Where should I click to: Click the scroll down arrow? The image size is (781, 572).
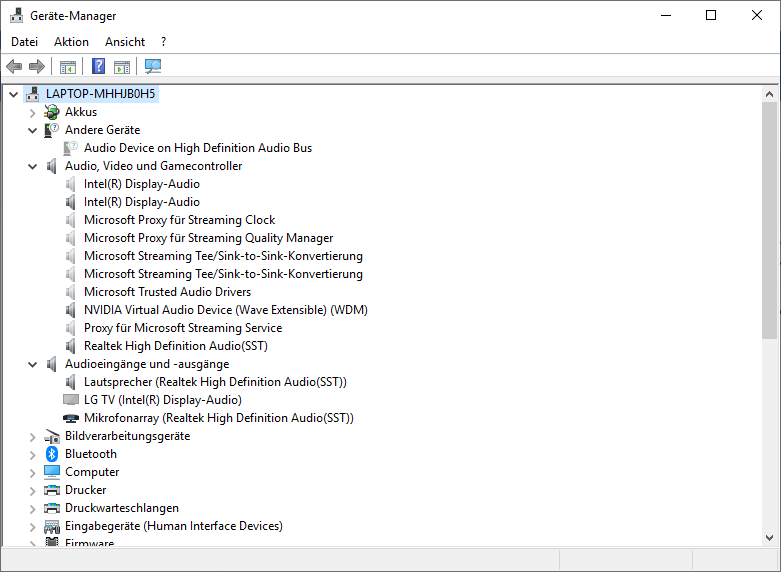(x=769, y=538)
